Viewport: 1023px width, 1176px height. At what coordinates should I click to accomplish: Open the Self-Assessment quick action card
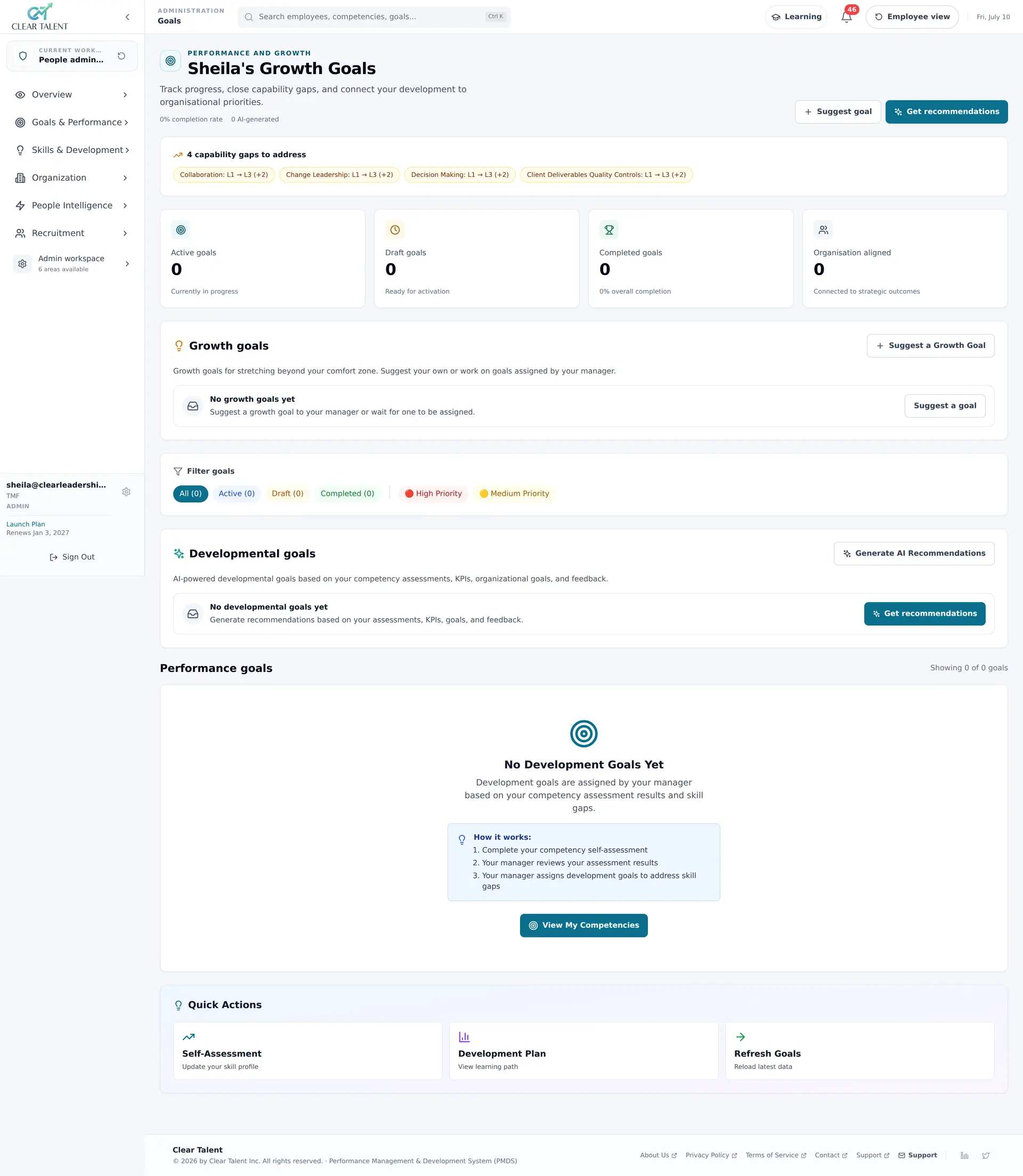click(x=308, y=1051)
